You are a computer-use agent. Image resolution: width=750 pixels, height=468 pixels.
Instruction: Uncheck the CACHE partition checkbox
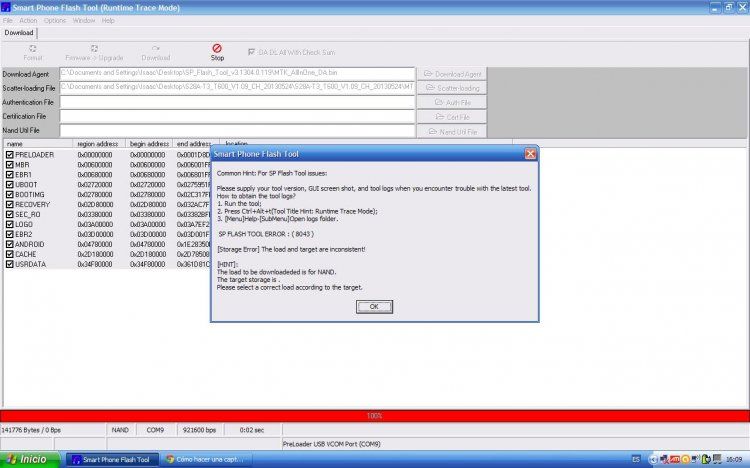10,254
